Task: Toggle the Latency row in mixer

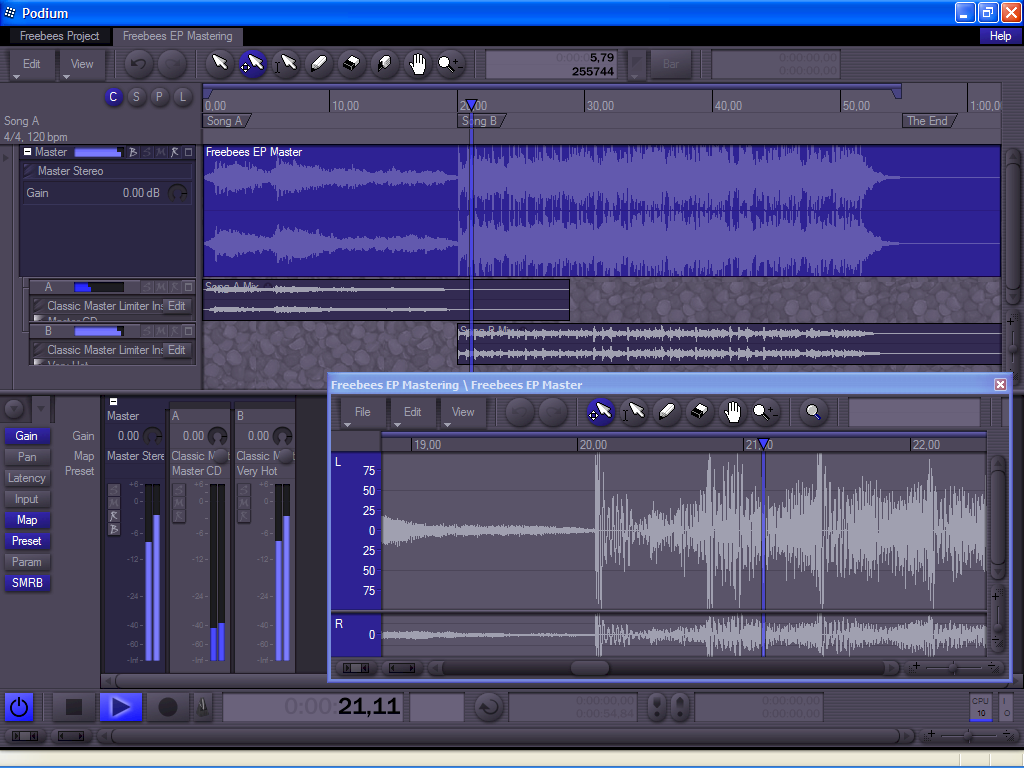Action: pyautogui.click(x=27, y=477)
